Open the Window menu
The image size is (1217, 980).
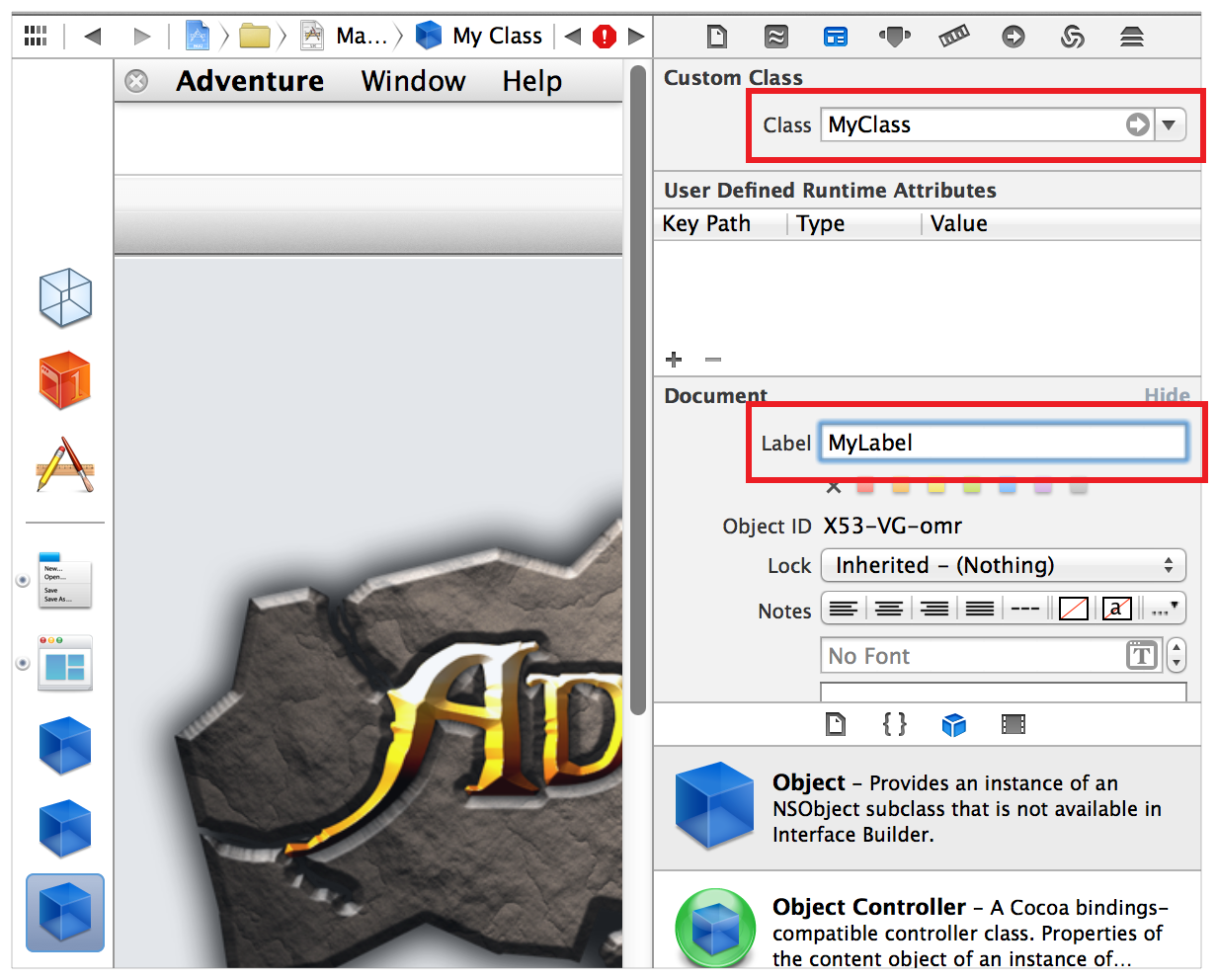point(413,81)
